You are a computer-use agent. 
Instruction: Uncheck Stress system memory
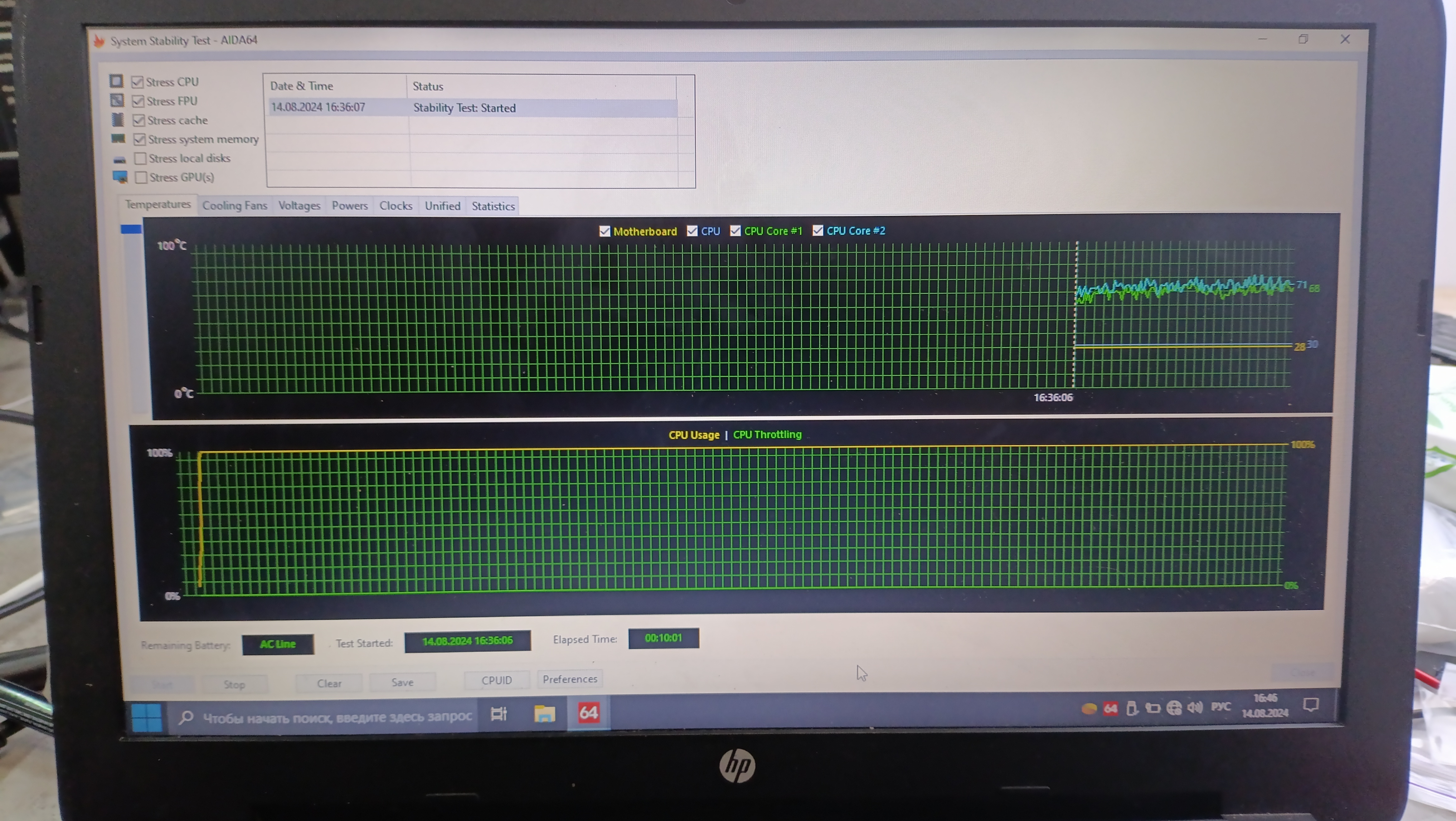[x=139, y=139]
